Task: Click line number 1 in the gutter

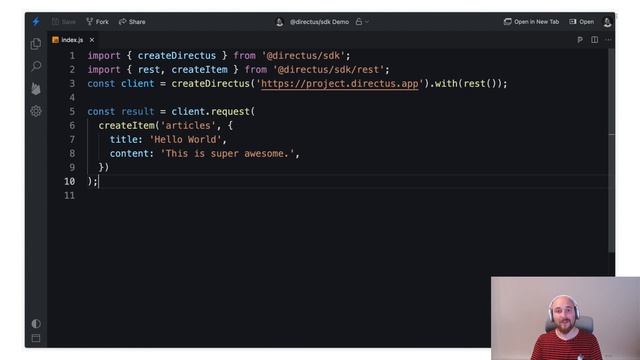Action: 72,56
